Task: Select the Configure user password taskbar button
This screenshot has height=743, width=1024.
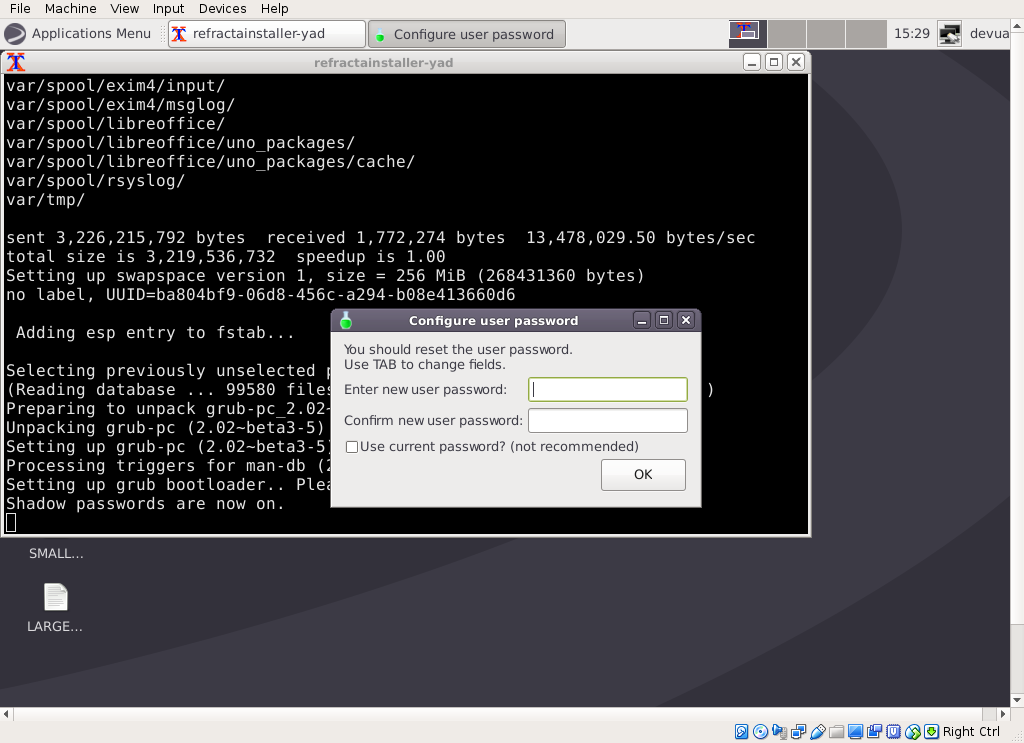Action: pyautogui.click(x=466, y=34)
